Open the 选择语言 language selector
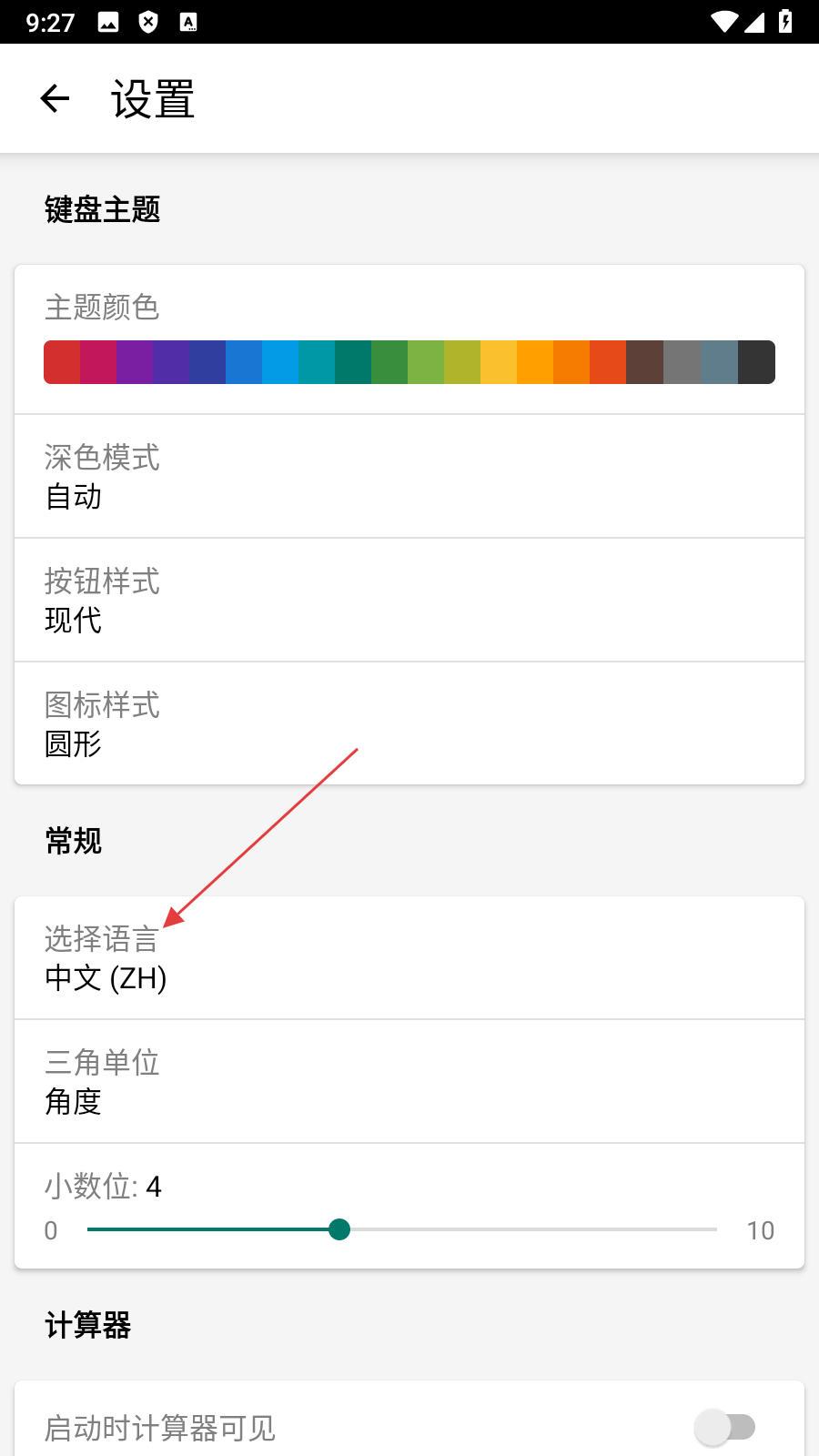This screenshot has width=819, height=1456. [409, 957]
